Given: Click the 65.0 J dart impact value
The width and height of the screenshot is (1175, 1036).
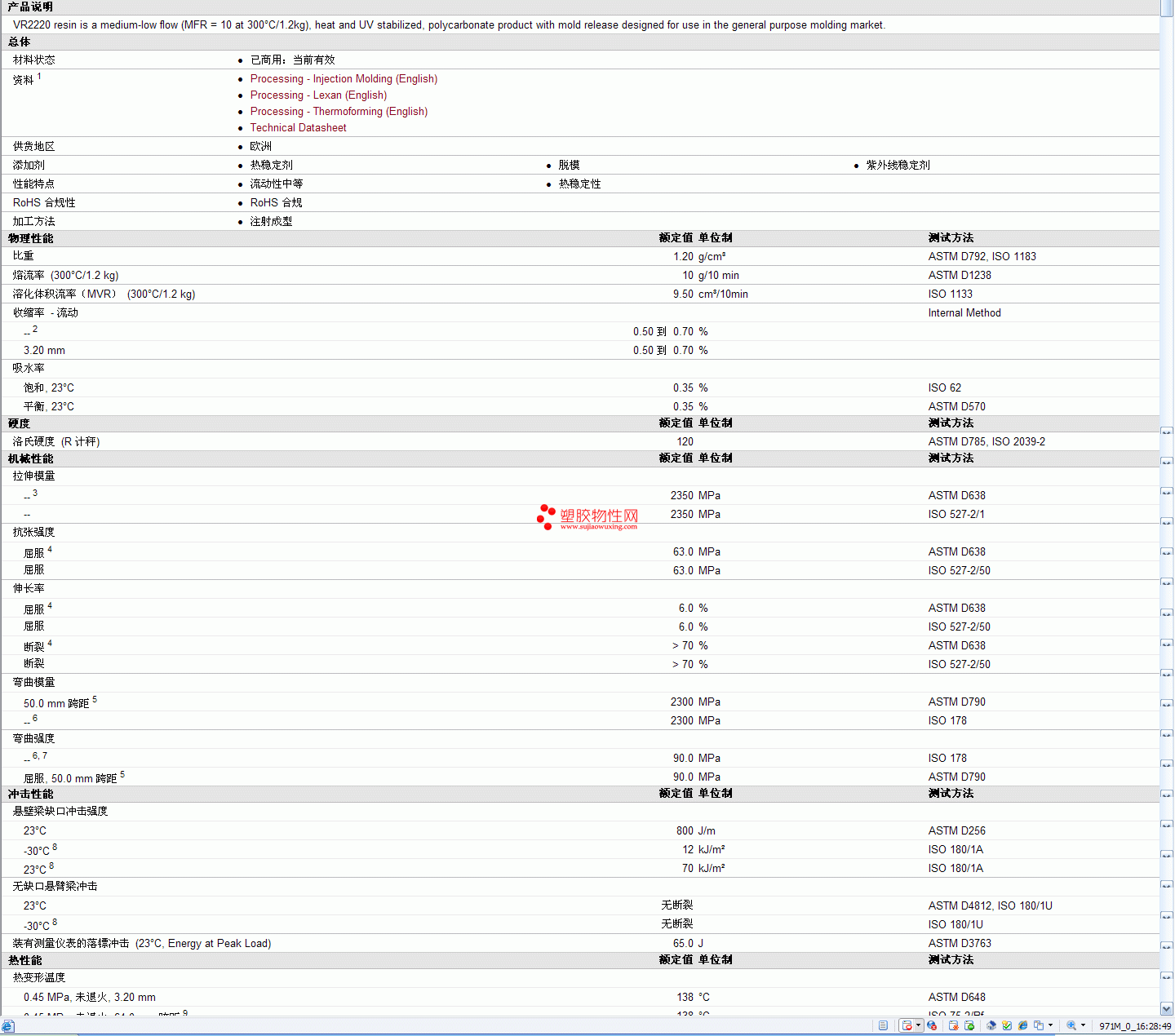Looking at the screenshot, I should coord(688,944).
